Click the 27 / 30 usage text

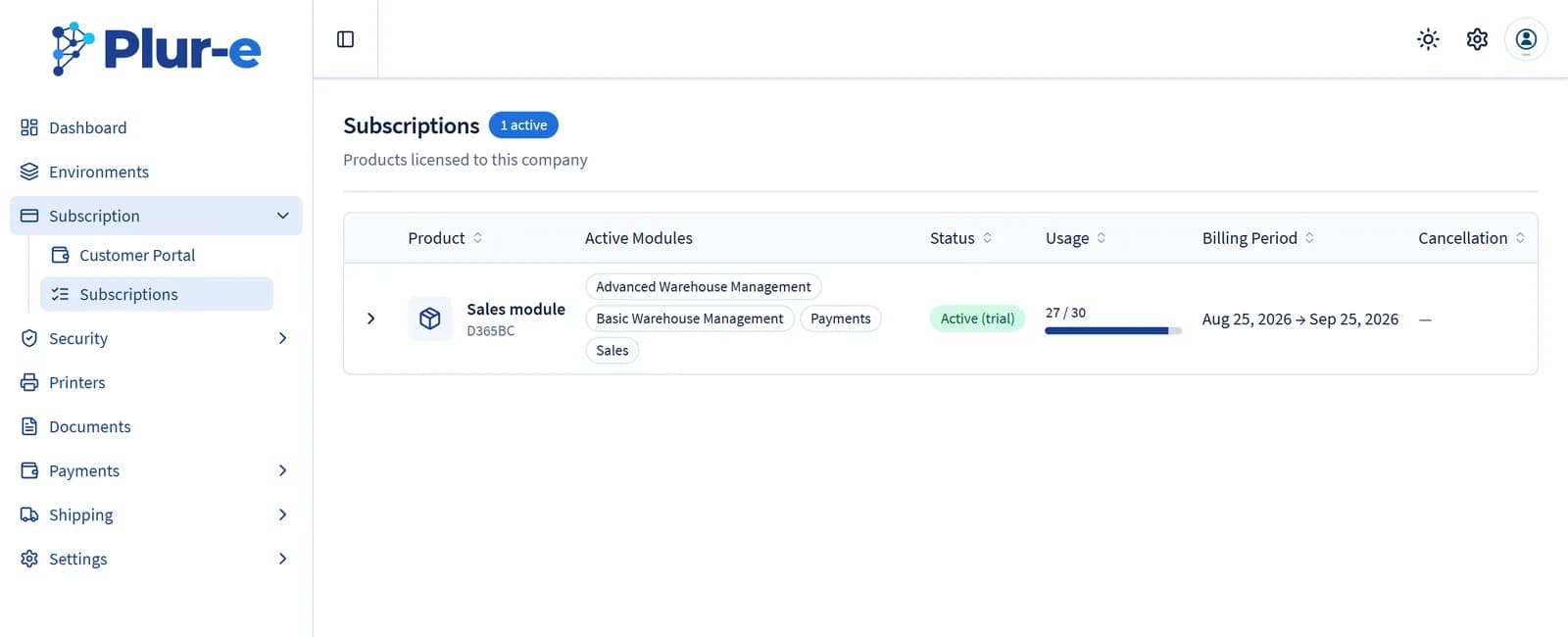(x=1065, y=313)
